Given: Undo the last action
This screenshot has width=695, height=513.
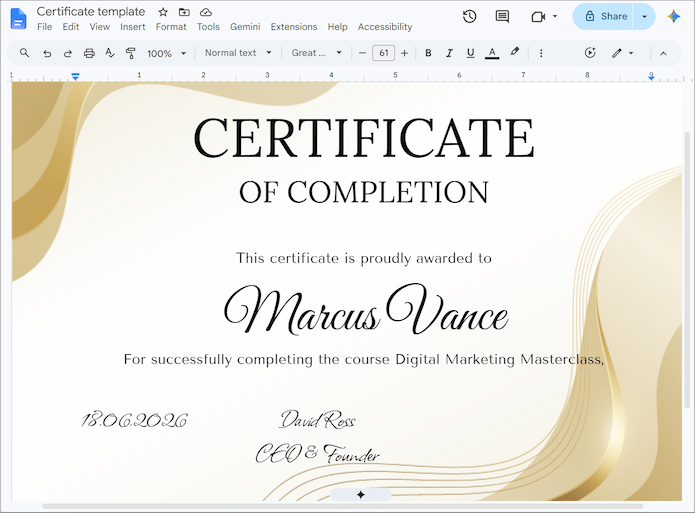Looking at the screenshot, I should (47, 54).
